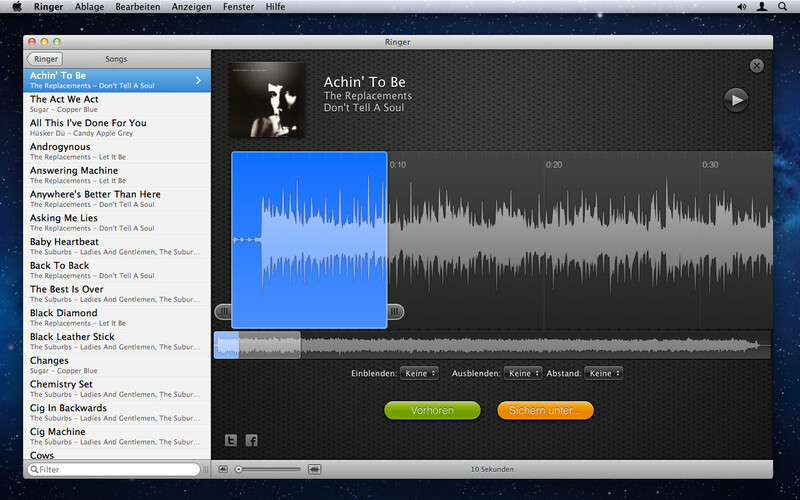
Task: Select the song Baby Heartbeat
Action: tap(117, 246)
